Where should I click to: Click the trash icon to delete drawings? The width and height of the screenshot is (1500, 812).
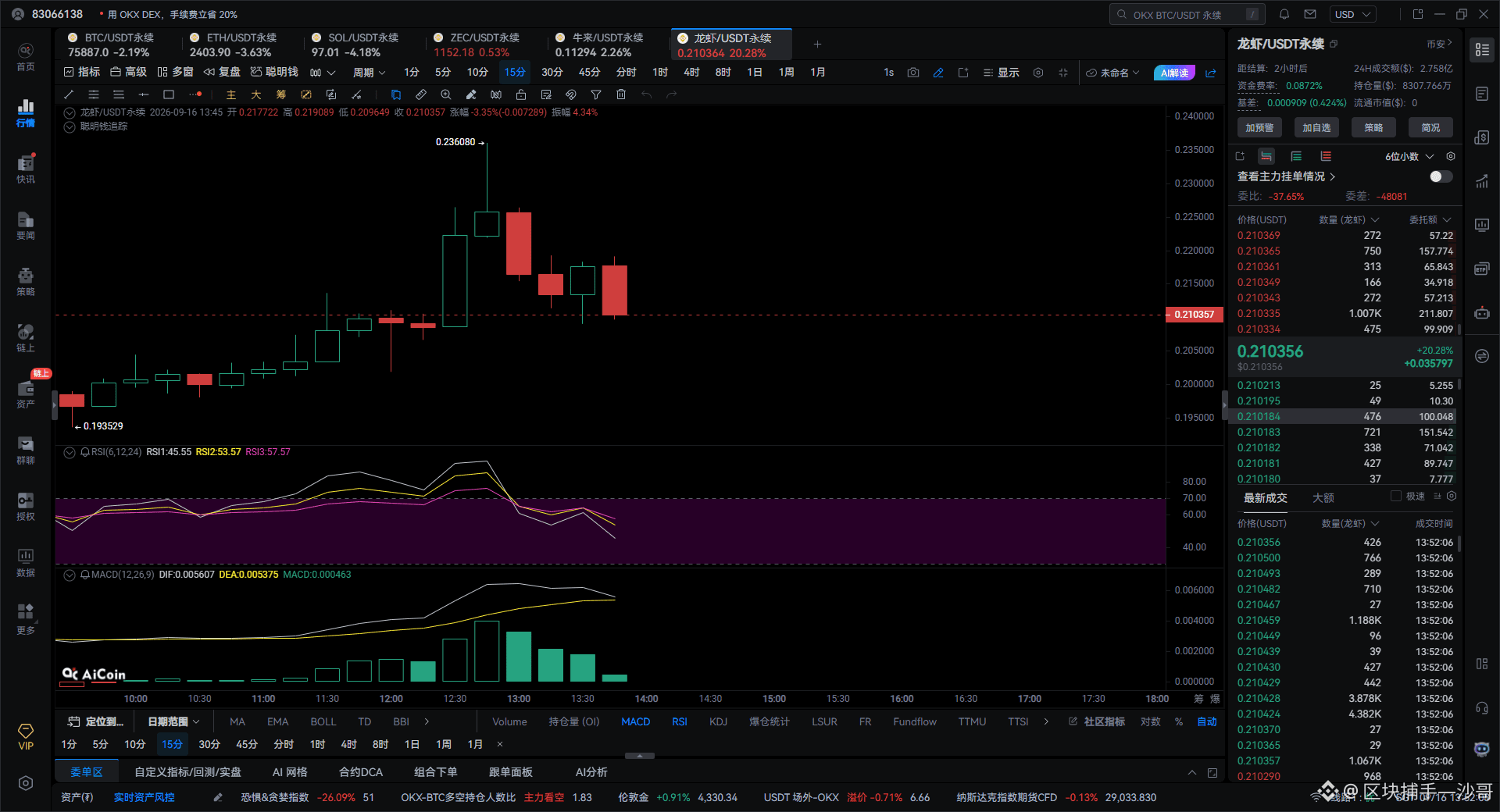(x=621, y=94)
